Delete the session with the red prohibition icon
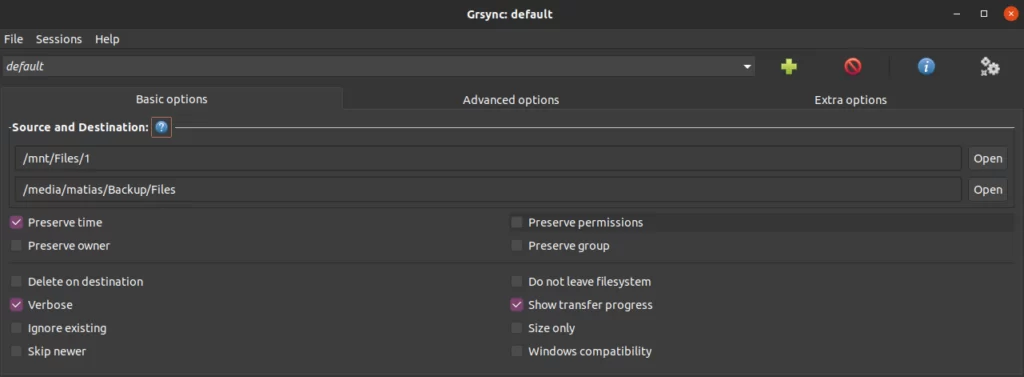1024x377 pixels. tap(852, 67)
